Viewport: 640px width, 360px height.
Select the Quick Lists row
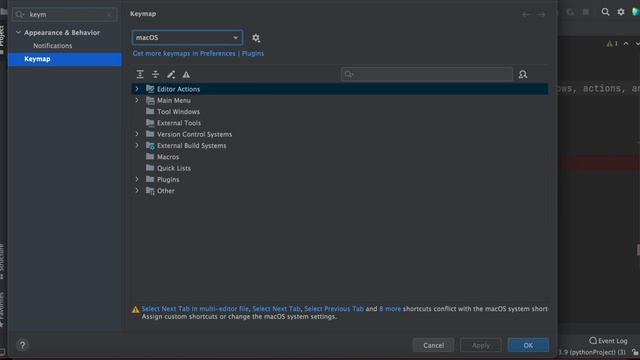coord(340,168)
